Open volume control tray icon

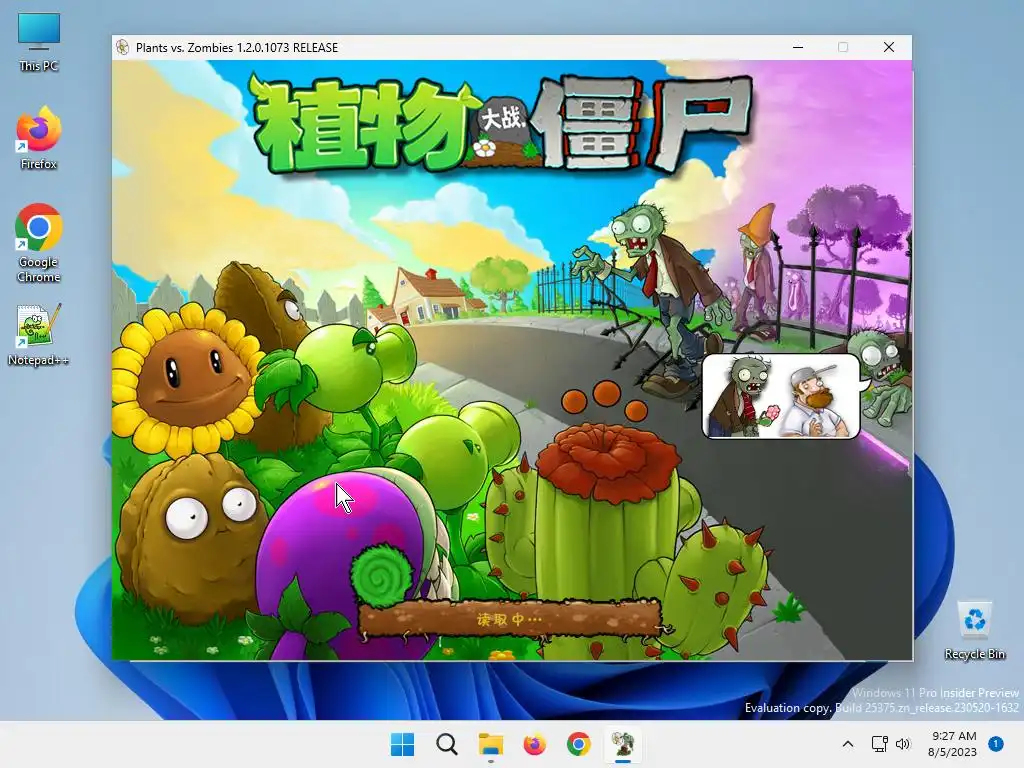903,744
